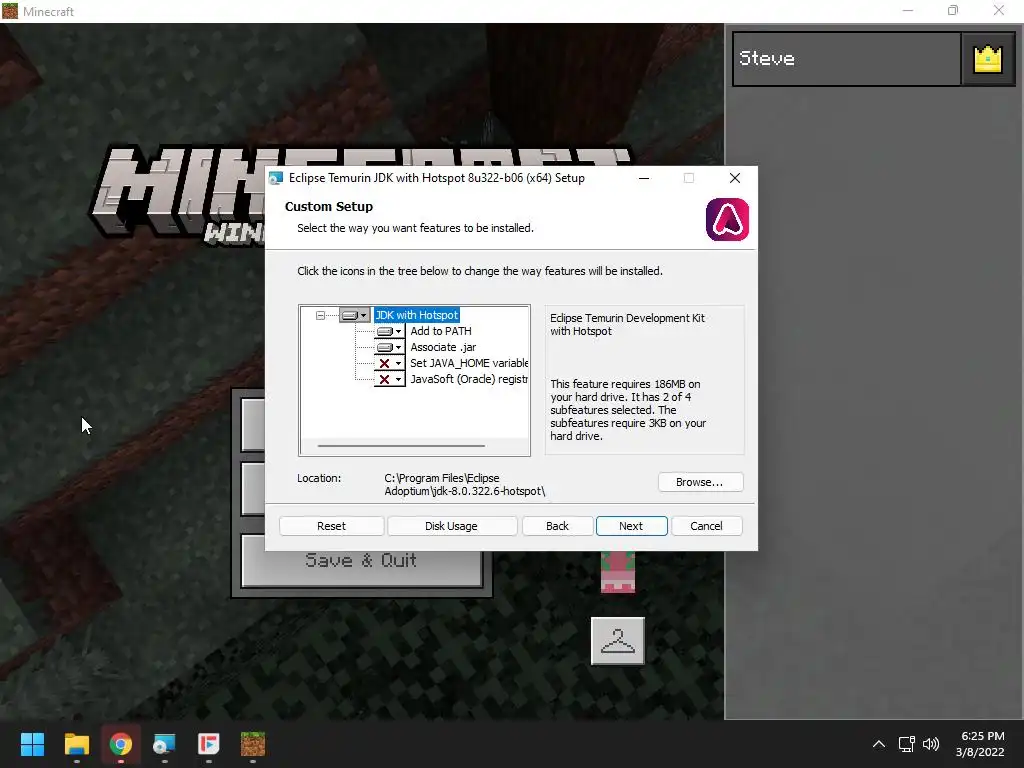Minimize the Minecraft window
This screenshot has height=768, width=1024.
(x=908, y=11)
